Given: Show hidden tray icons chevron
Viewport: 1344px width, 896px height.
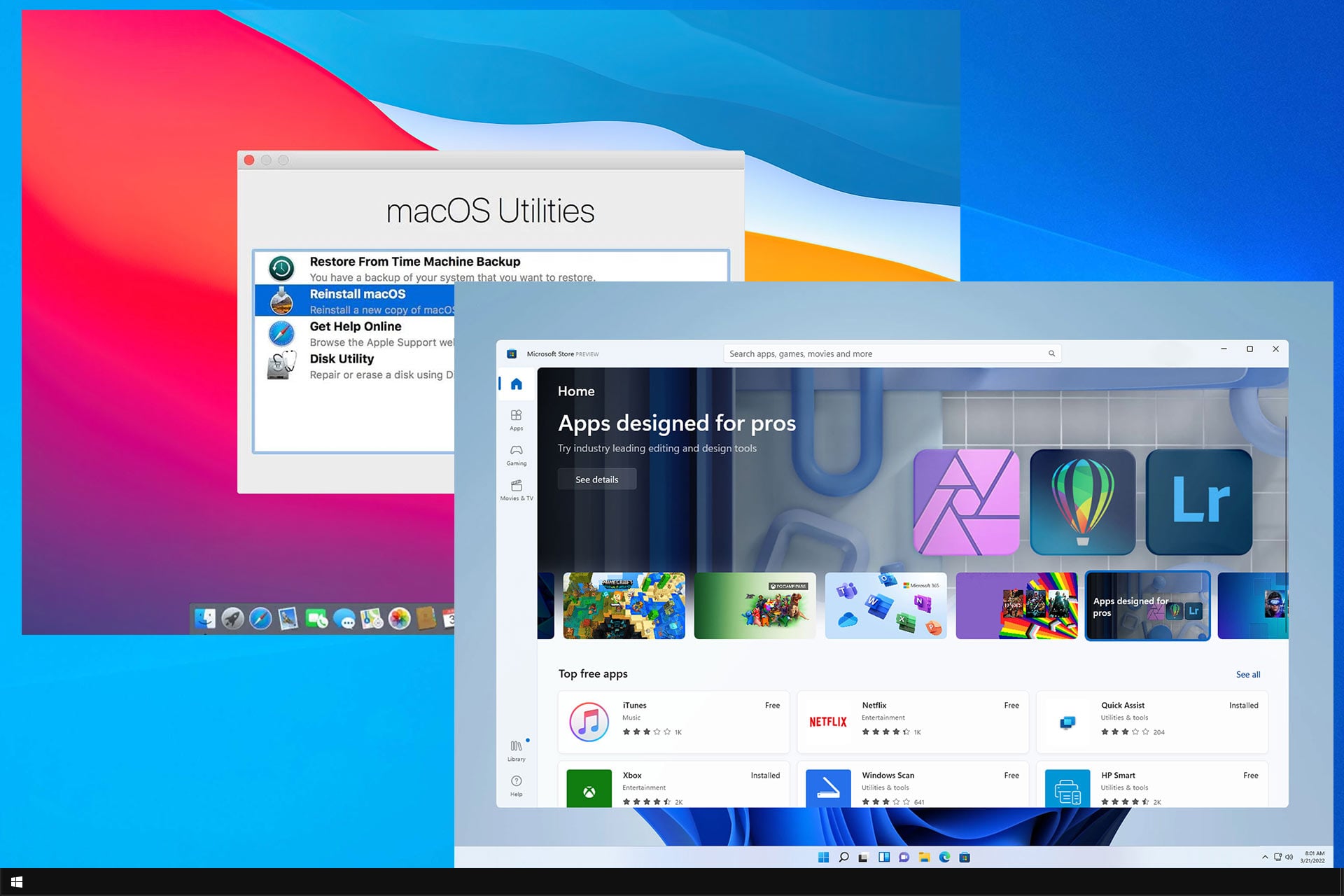Looking at the screenshot, I should (x=1265, y=857).
